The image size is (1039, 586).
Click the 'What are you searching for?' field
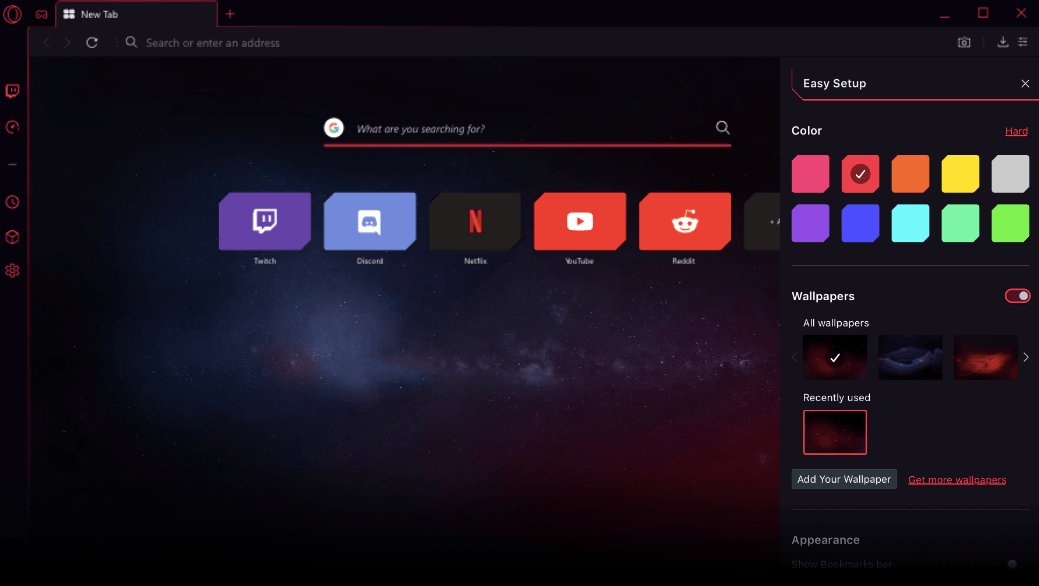click(527, 129)
